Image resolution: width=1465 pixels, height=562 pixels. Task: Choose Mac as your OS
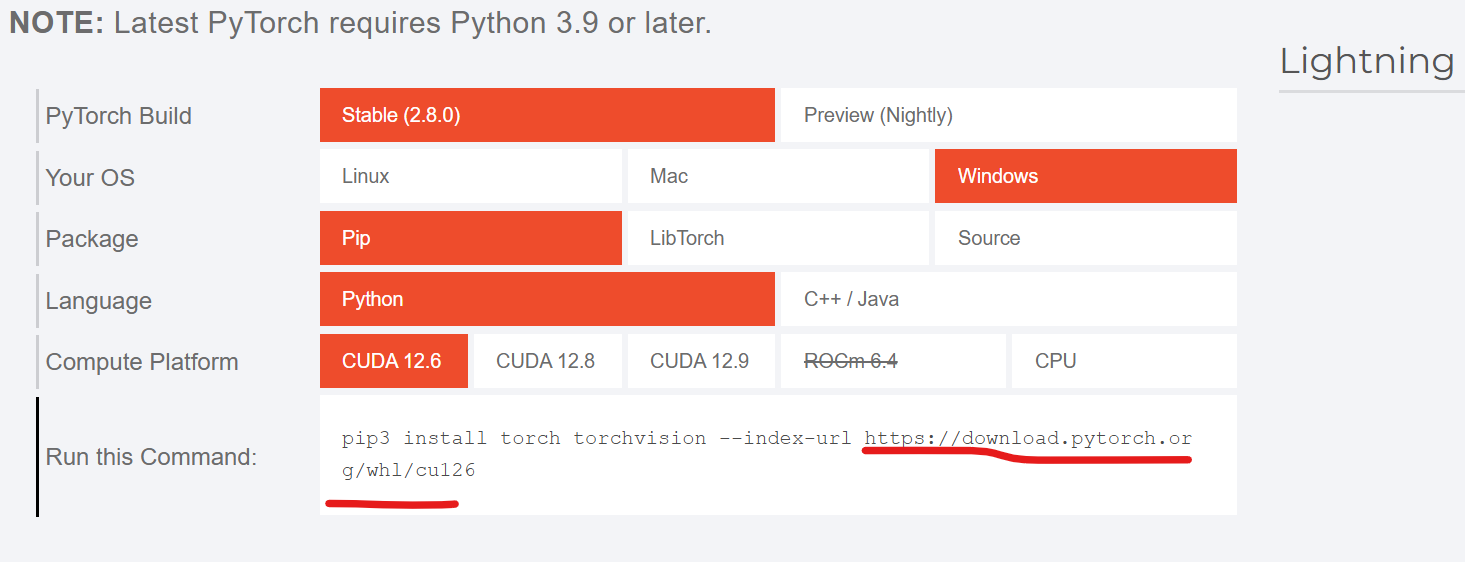pos(778,176)
